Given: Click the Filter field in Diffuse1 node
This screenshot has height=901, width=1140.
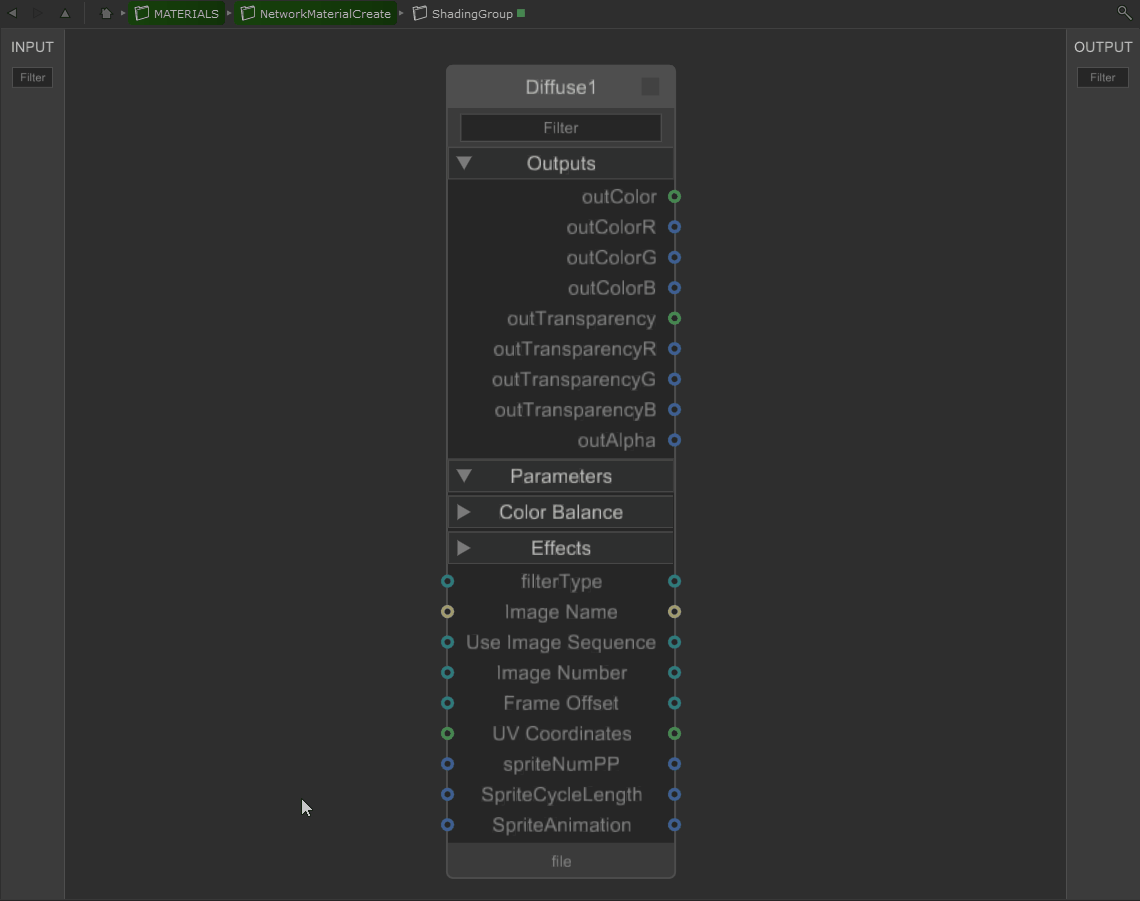Looking at the screenshot, I should [561, 128].
